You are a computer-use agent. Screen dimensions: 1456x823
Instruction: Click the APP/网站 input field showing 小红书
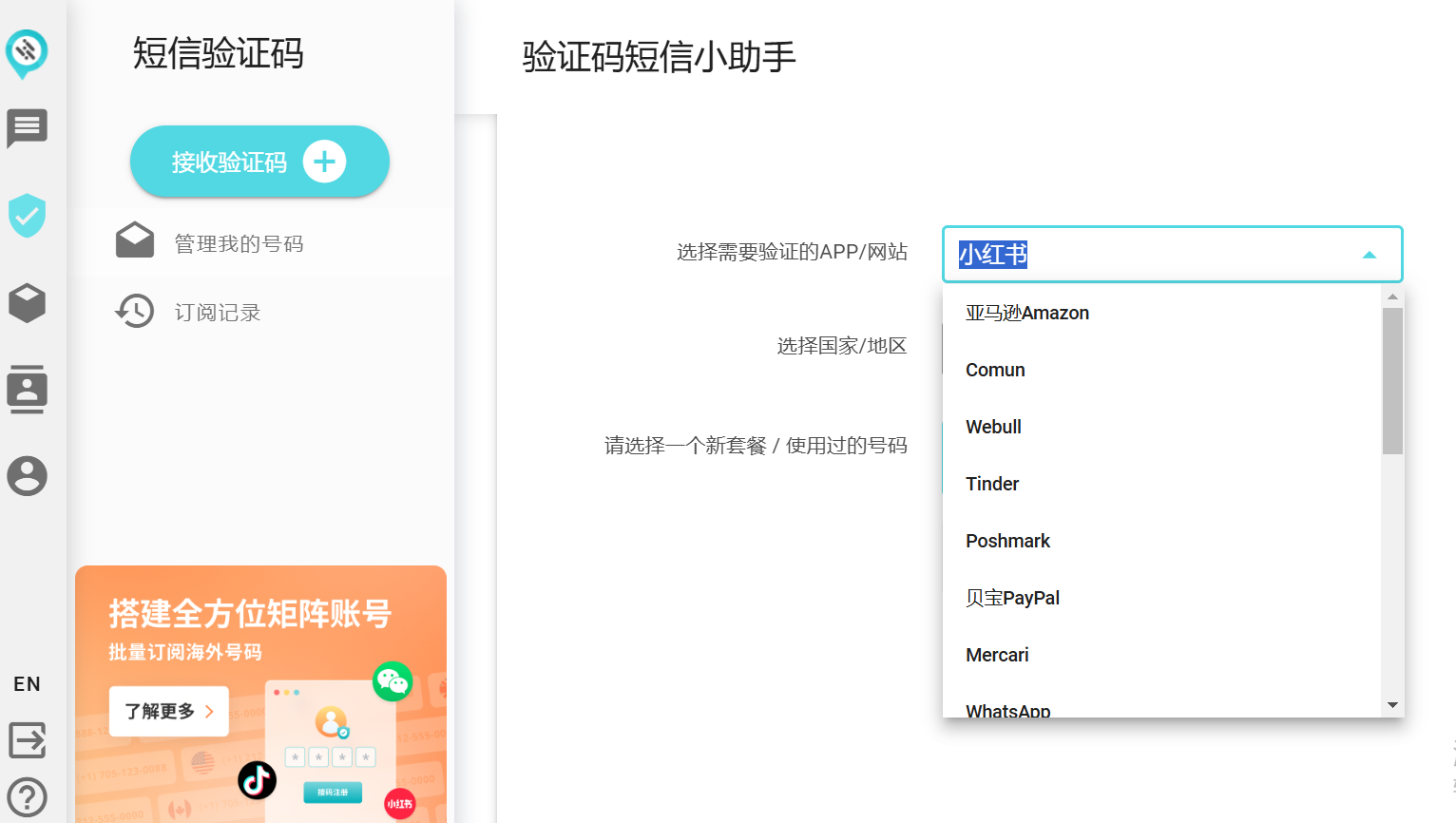1173,254
